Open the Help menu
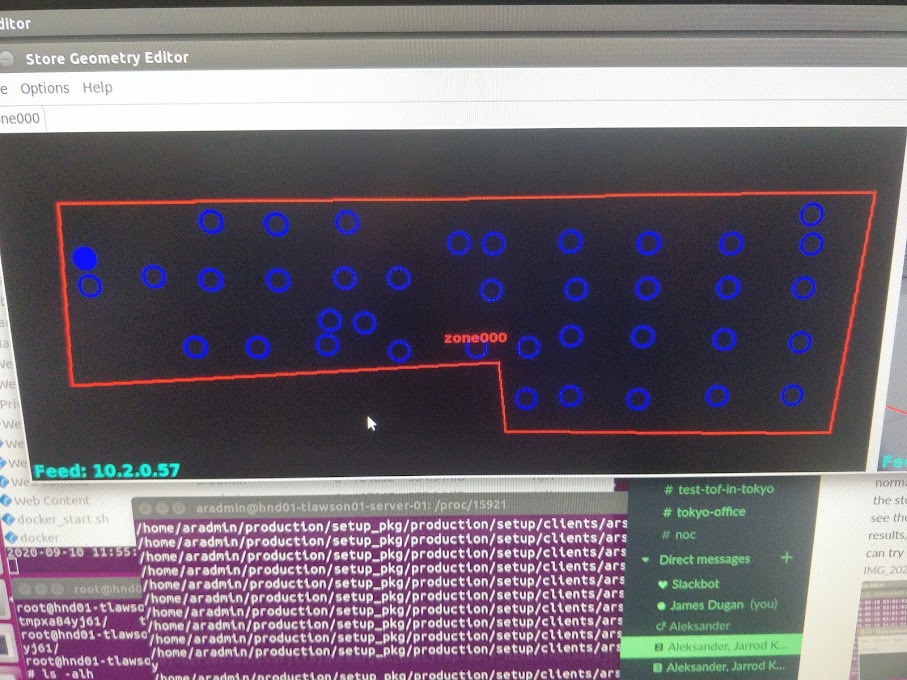Viewport: 907px width, 680px height. [97, 88]
